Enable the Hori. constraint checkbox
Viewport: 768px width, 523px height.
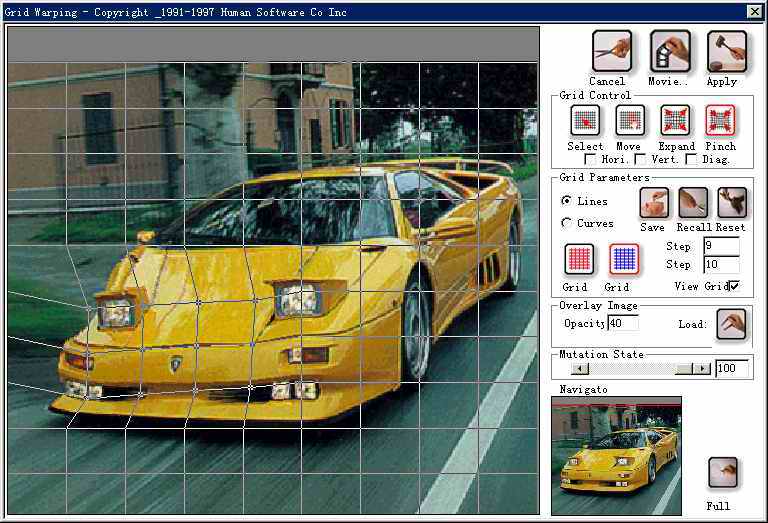coord(592,160)
